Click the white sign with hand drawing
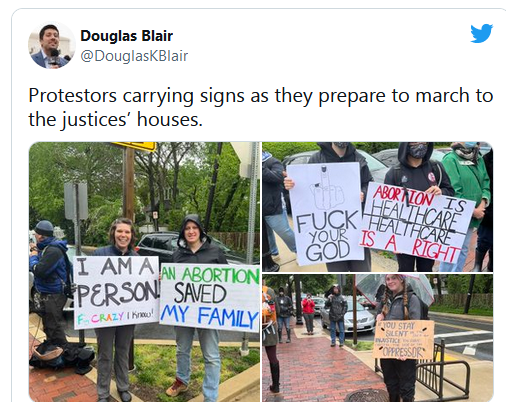 click(325, 213)
